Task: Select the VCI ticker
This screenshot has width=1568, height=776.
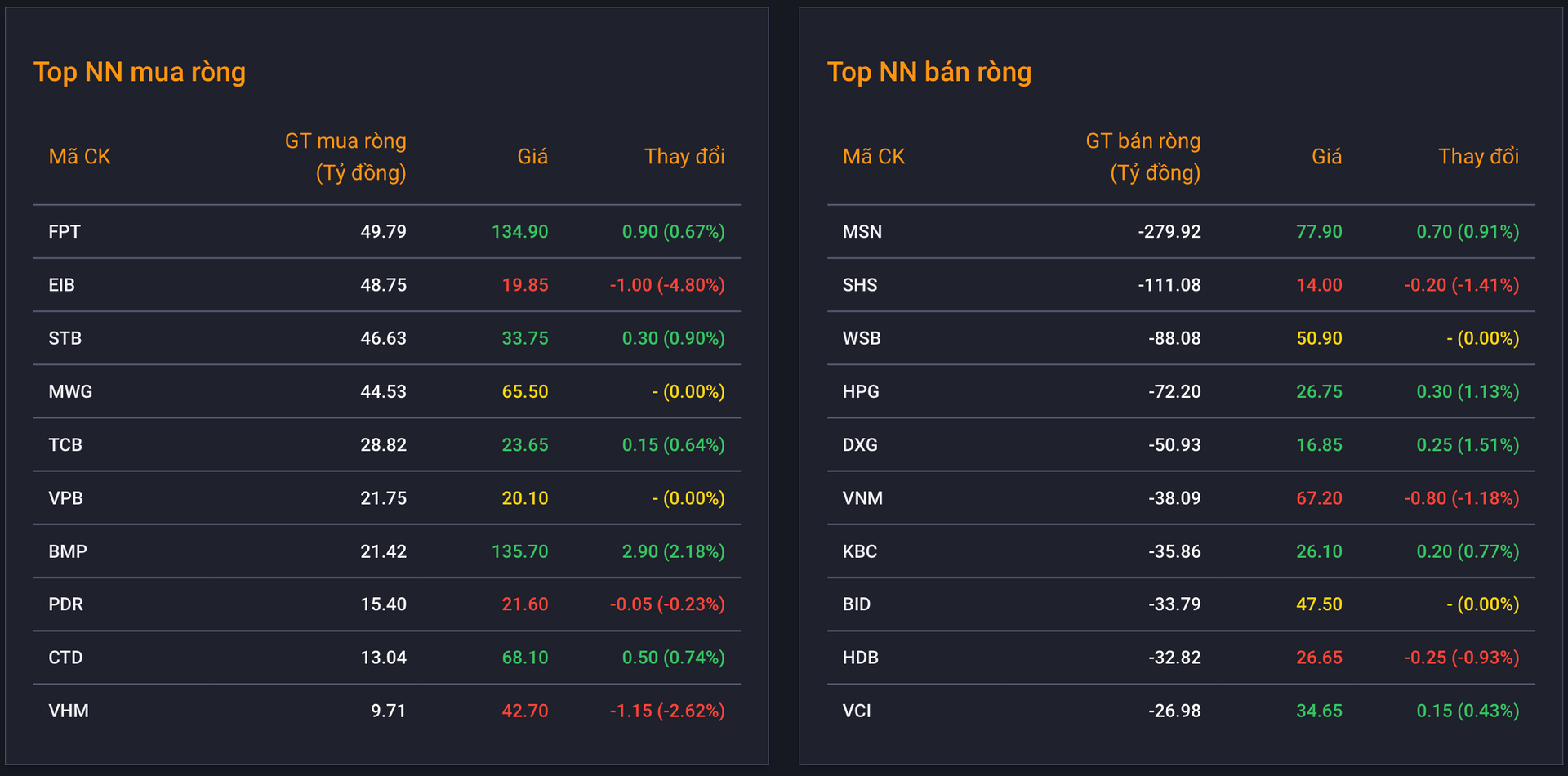Action: [857, 711]
